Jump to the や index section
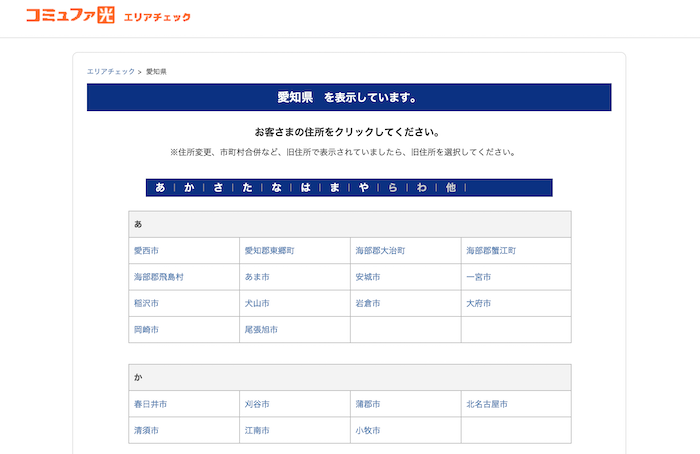The height and width of the screenshot is (454, 700). pos(364,187)
